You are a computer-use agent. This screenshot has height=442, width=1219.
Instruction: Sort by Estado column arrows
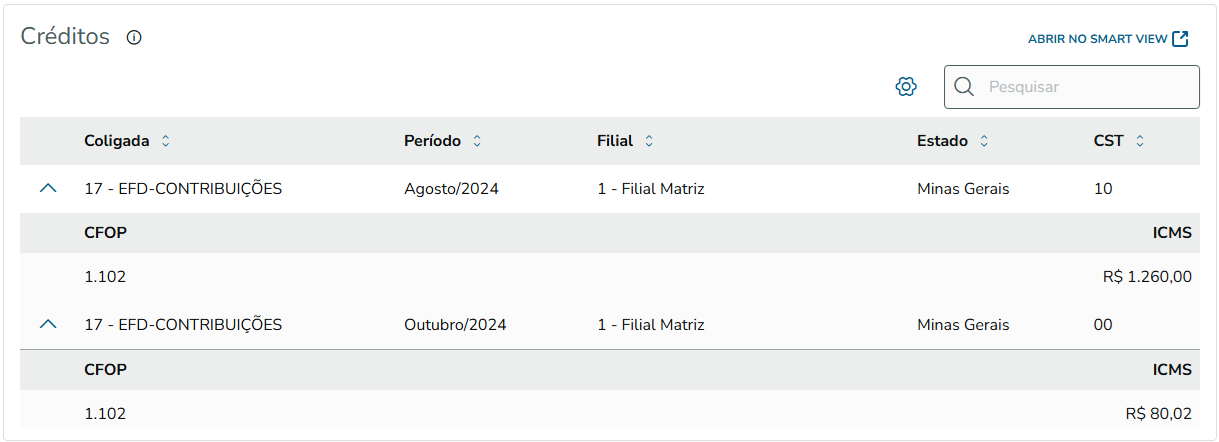pos(984,141)
